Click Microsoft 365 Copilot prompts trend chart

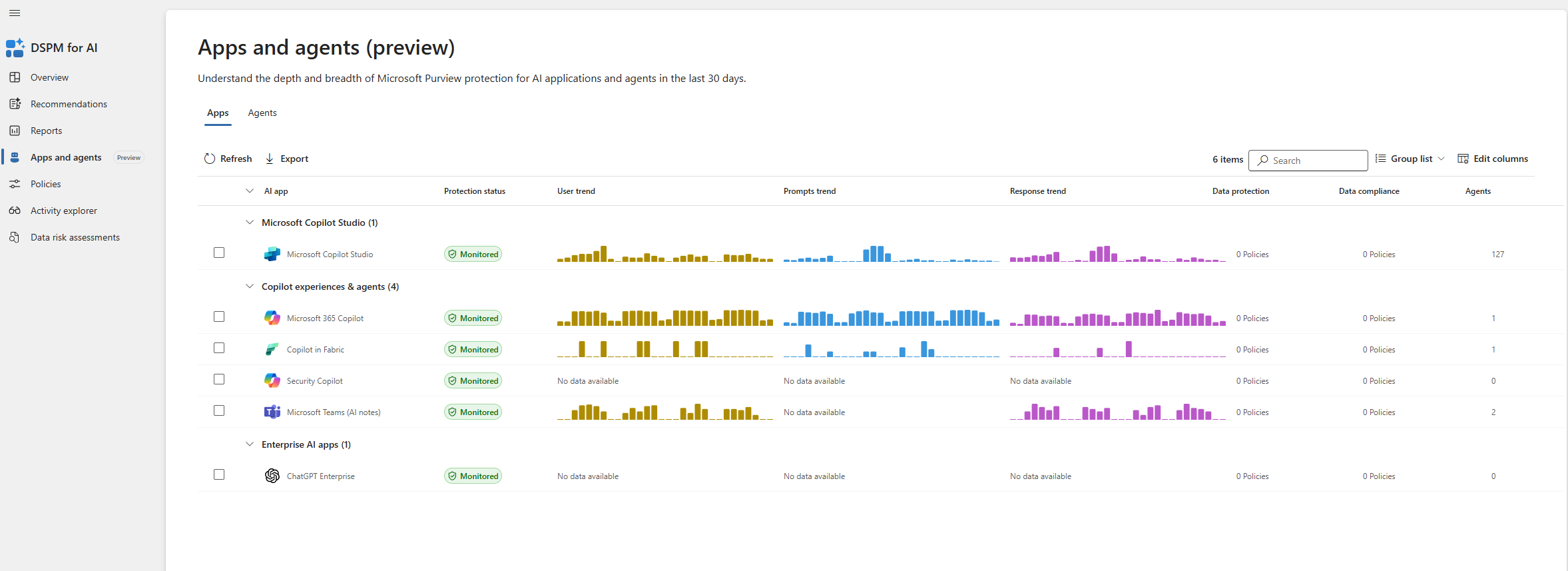[891, 318]
